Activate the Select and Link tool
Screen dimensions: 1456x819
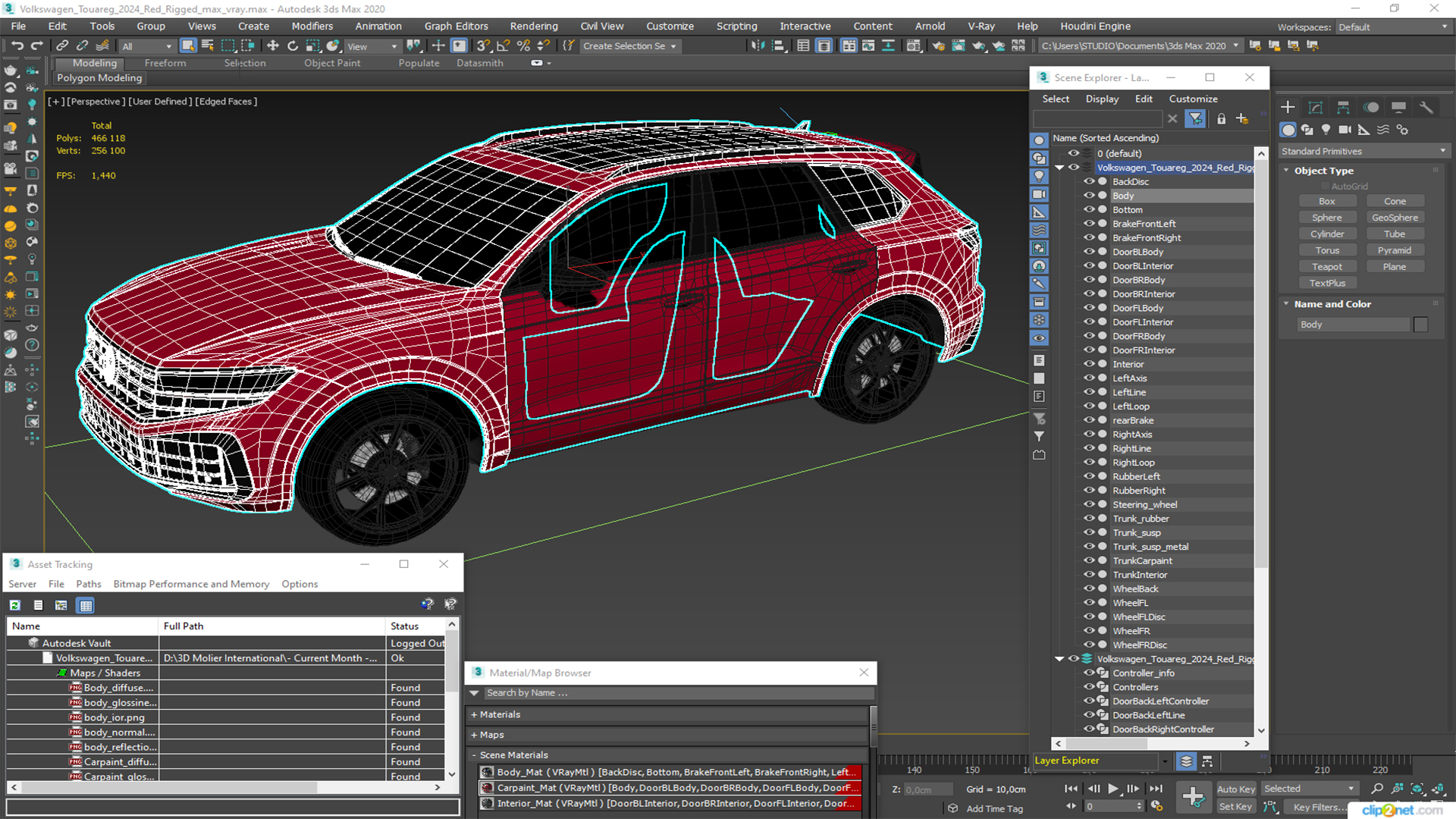click(63, 46)
